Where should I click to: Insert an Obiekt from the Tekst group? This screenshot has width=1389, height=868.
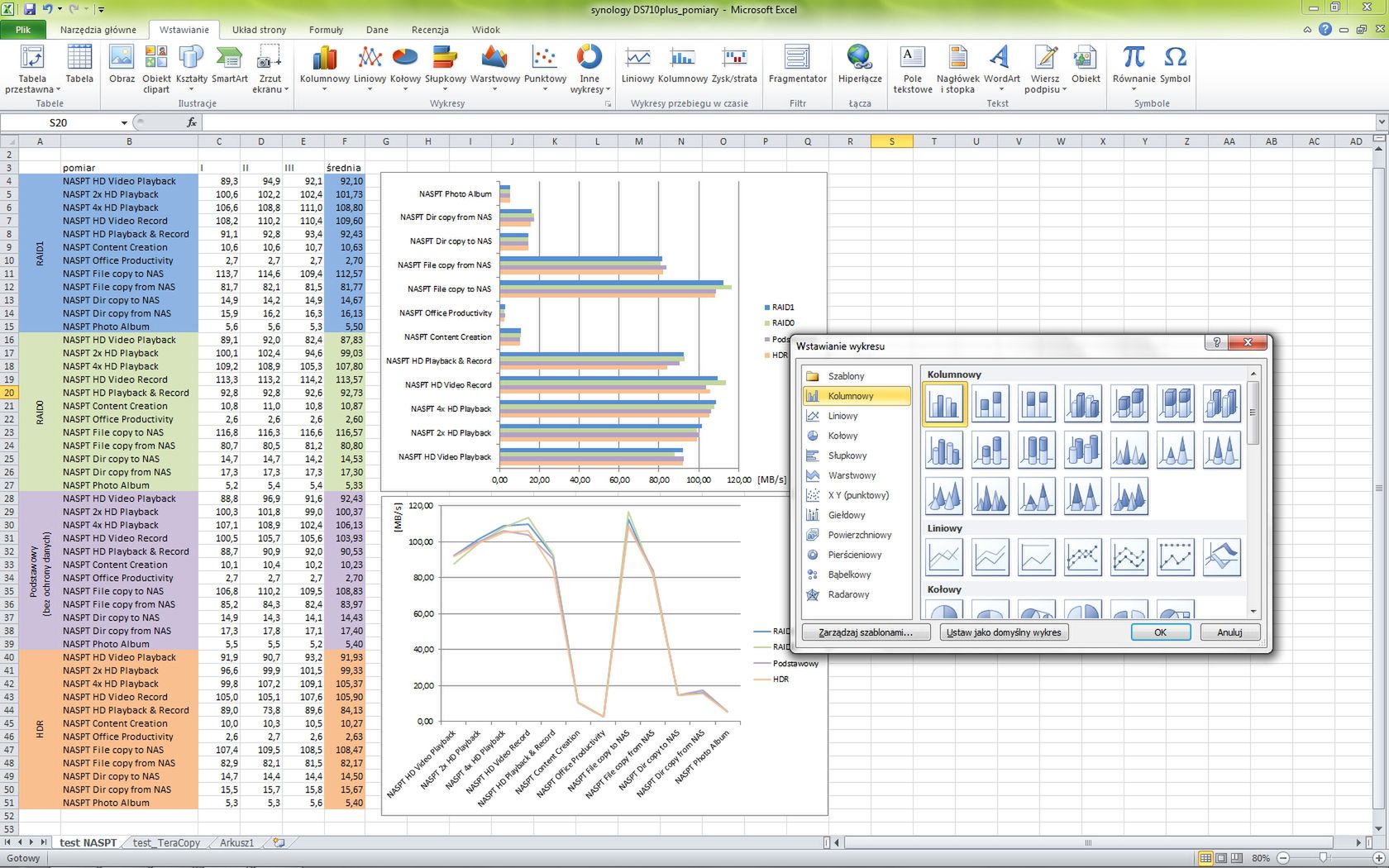point(1086,64)
